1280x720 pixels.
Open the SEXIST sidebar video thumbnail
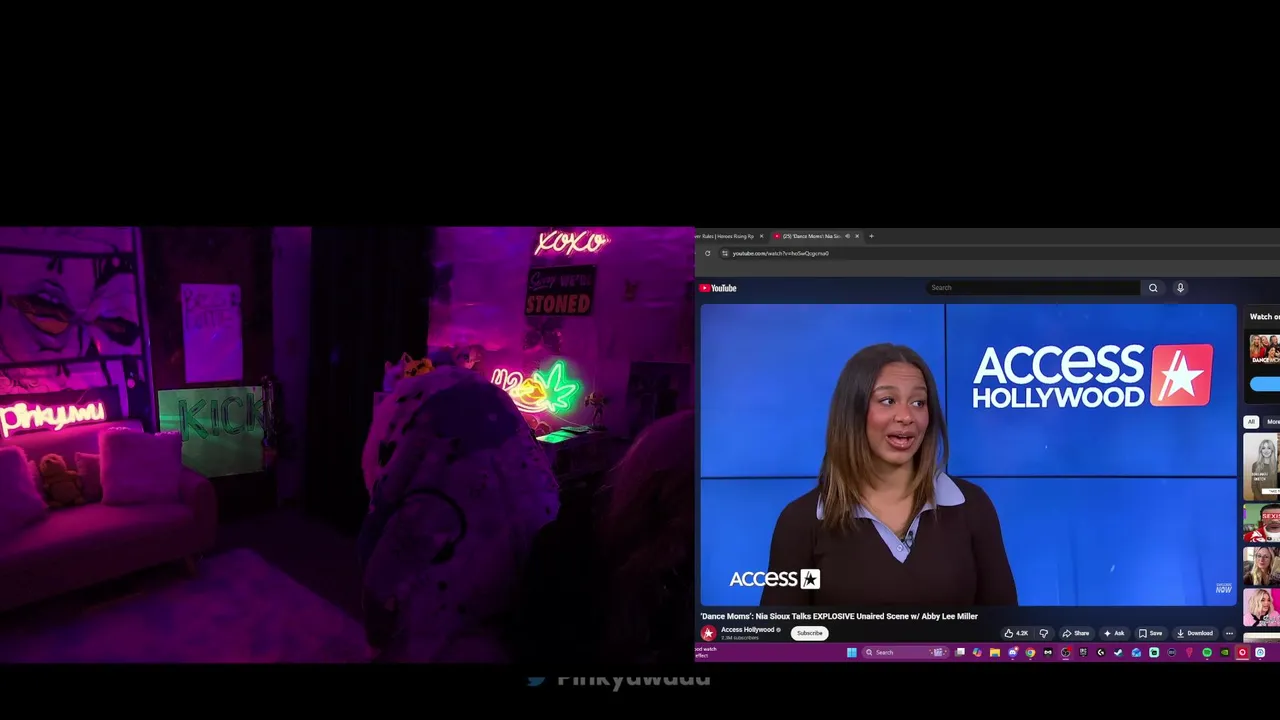coord(1262,524)
